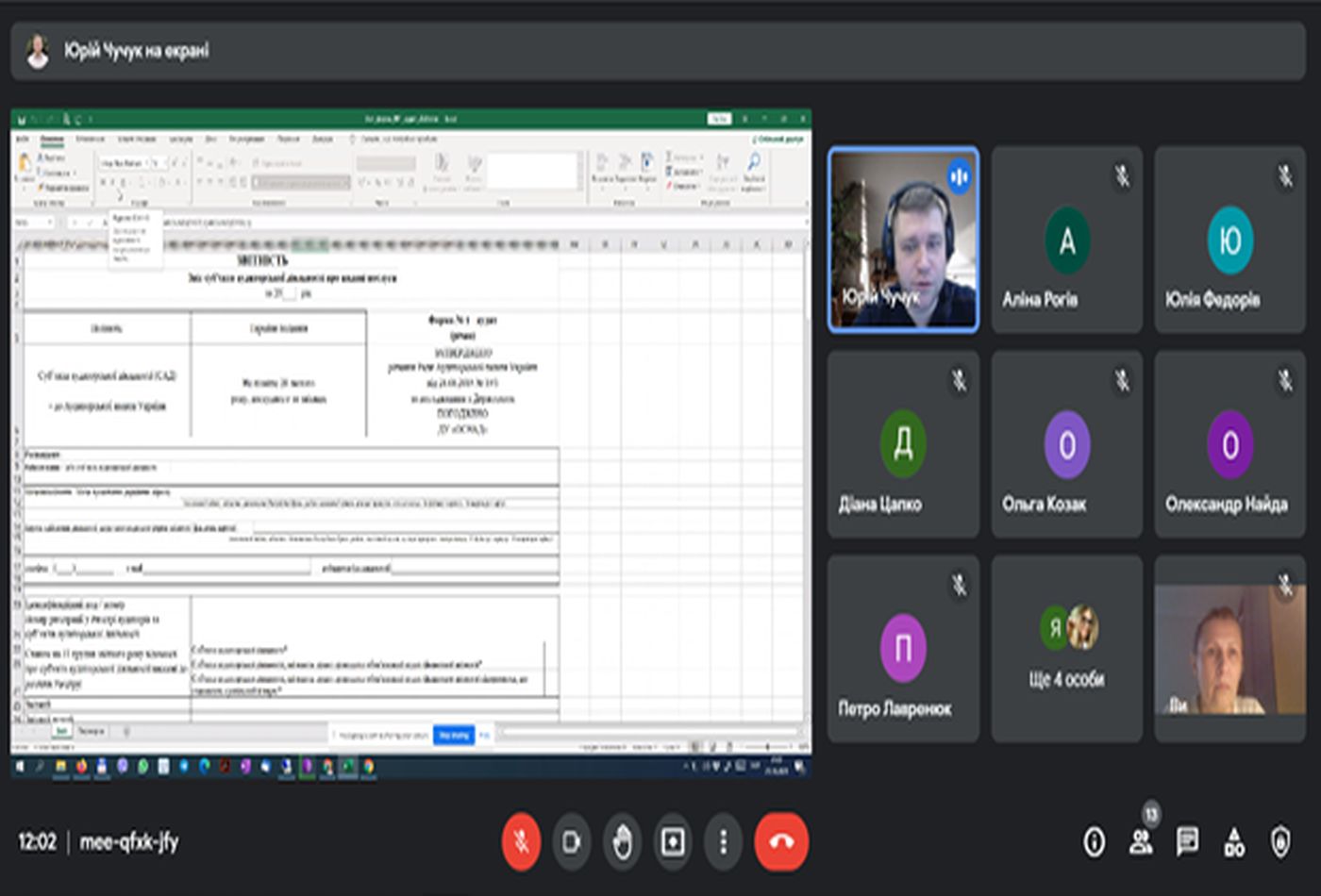Open the activities shapes icon
Screen dimensions: 1321x896
click(1234, 841)
